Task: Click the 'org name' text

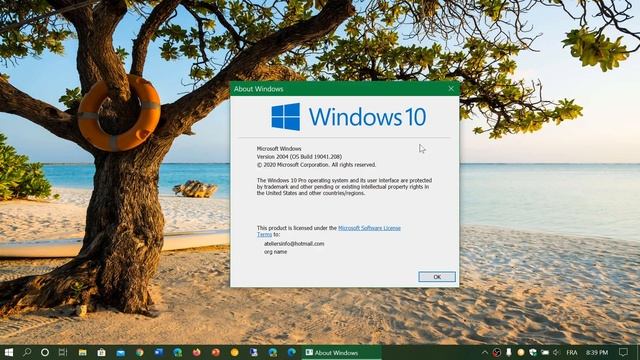Action: tap(276, 252)
